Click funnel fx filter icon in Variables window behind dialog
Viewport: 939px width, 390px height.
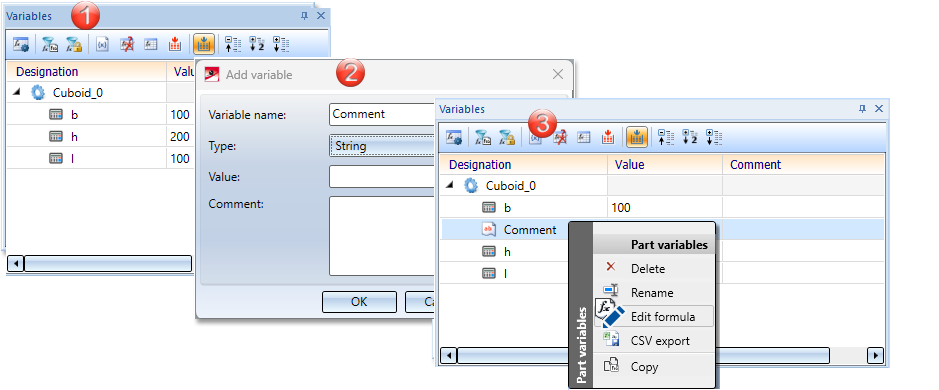[x=50, y=44]
